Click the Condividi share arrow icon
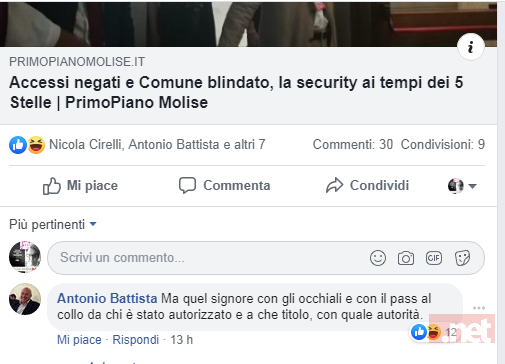 [334, 185]
